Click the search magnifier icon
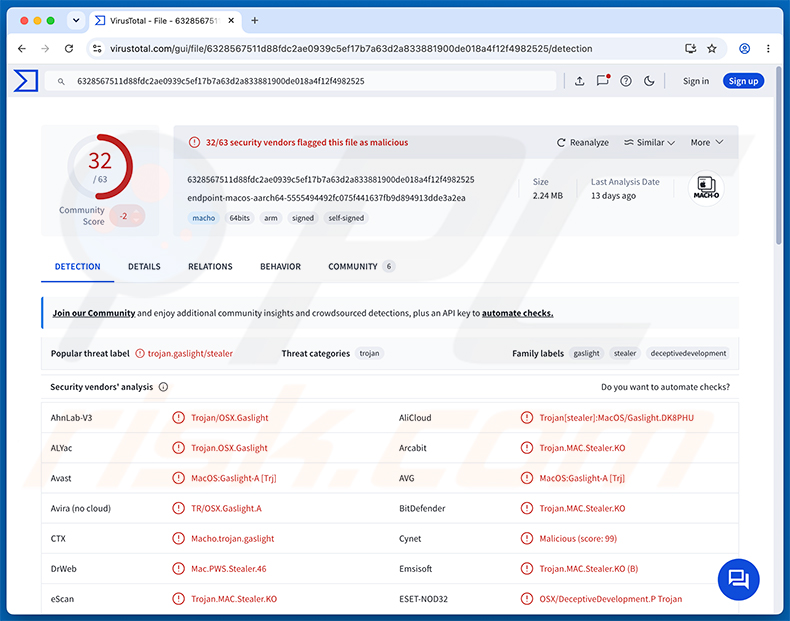 (61, 81)
